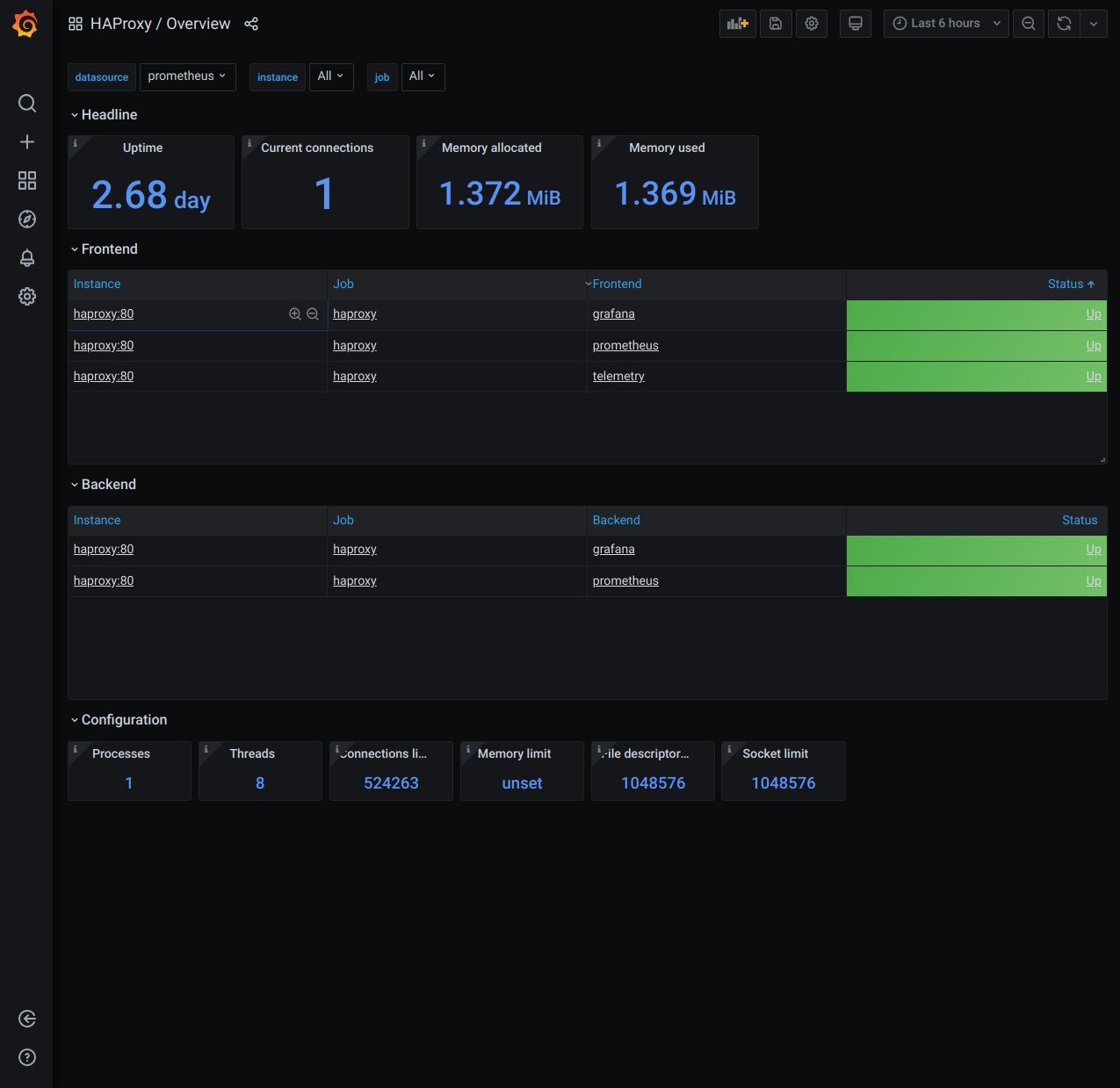Click haproxy:80 in the telemetry frontend row

click(104, 377)
